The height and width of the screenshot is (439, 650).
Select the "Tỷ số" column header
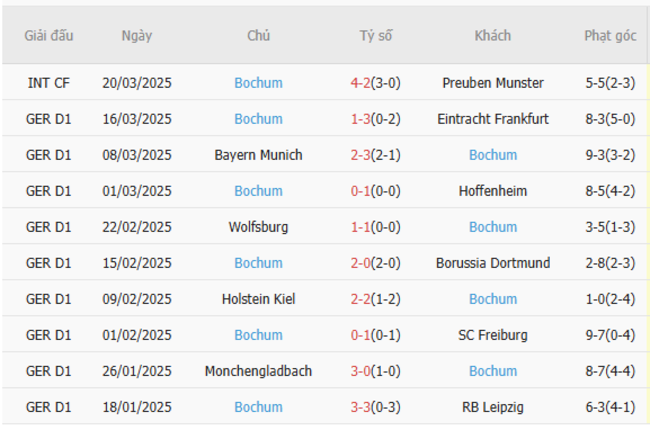376,35
